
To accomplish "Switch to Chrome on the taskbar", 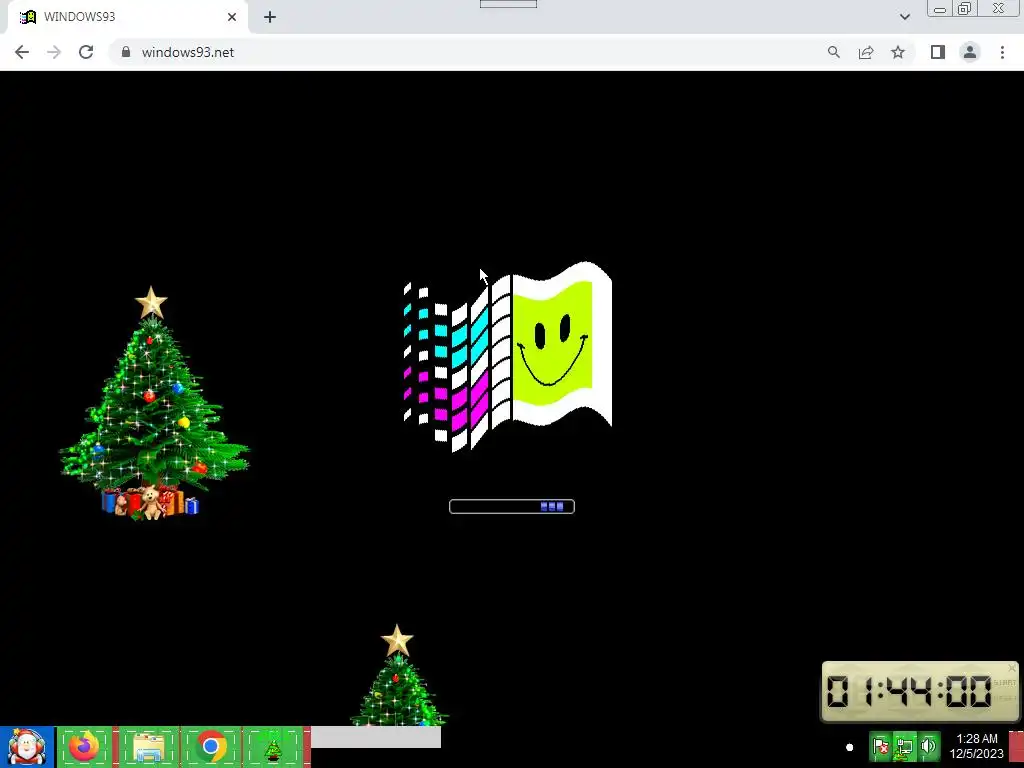I will tap(211, 747).
